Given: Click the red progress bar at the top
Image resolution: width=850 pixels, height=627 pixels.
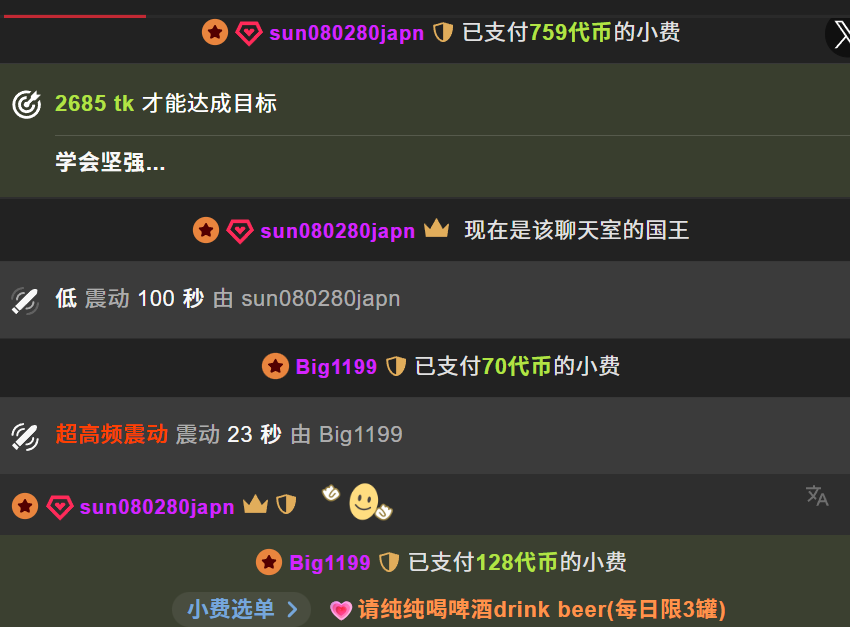Looking at the screenshot, I should [x=75, y=16].
